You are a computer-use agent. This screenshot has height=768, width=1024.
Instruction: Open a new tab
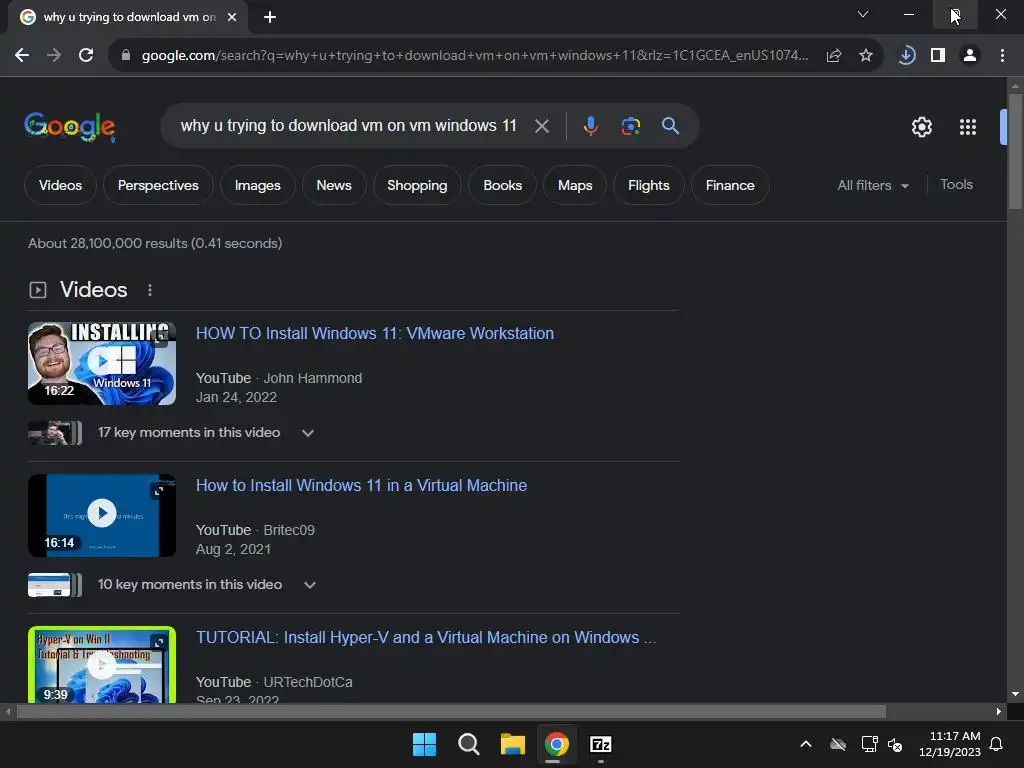tap(270, 17)
